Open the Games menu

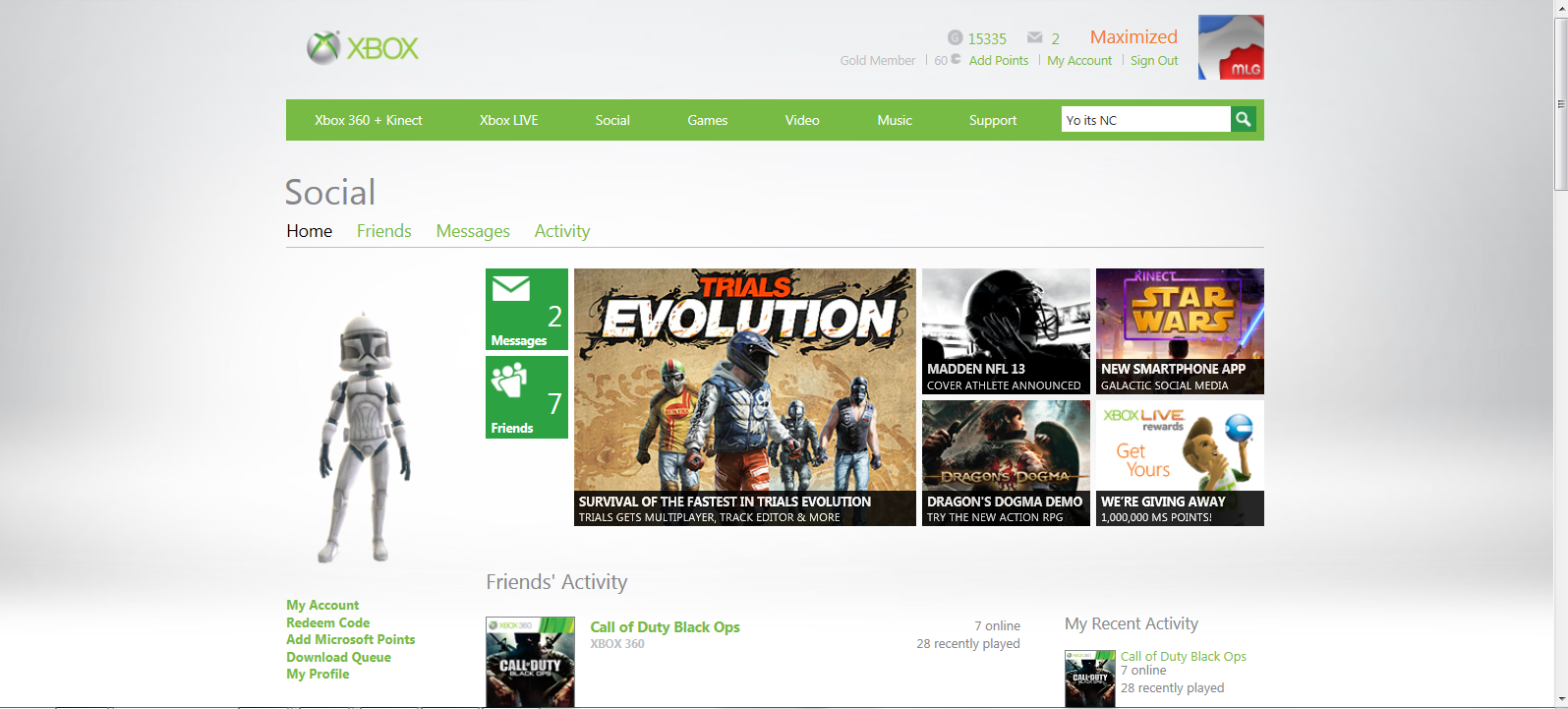click(707, 120)
